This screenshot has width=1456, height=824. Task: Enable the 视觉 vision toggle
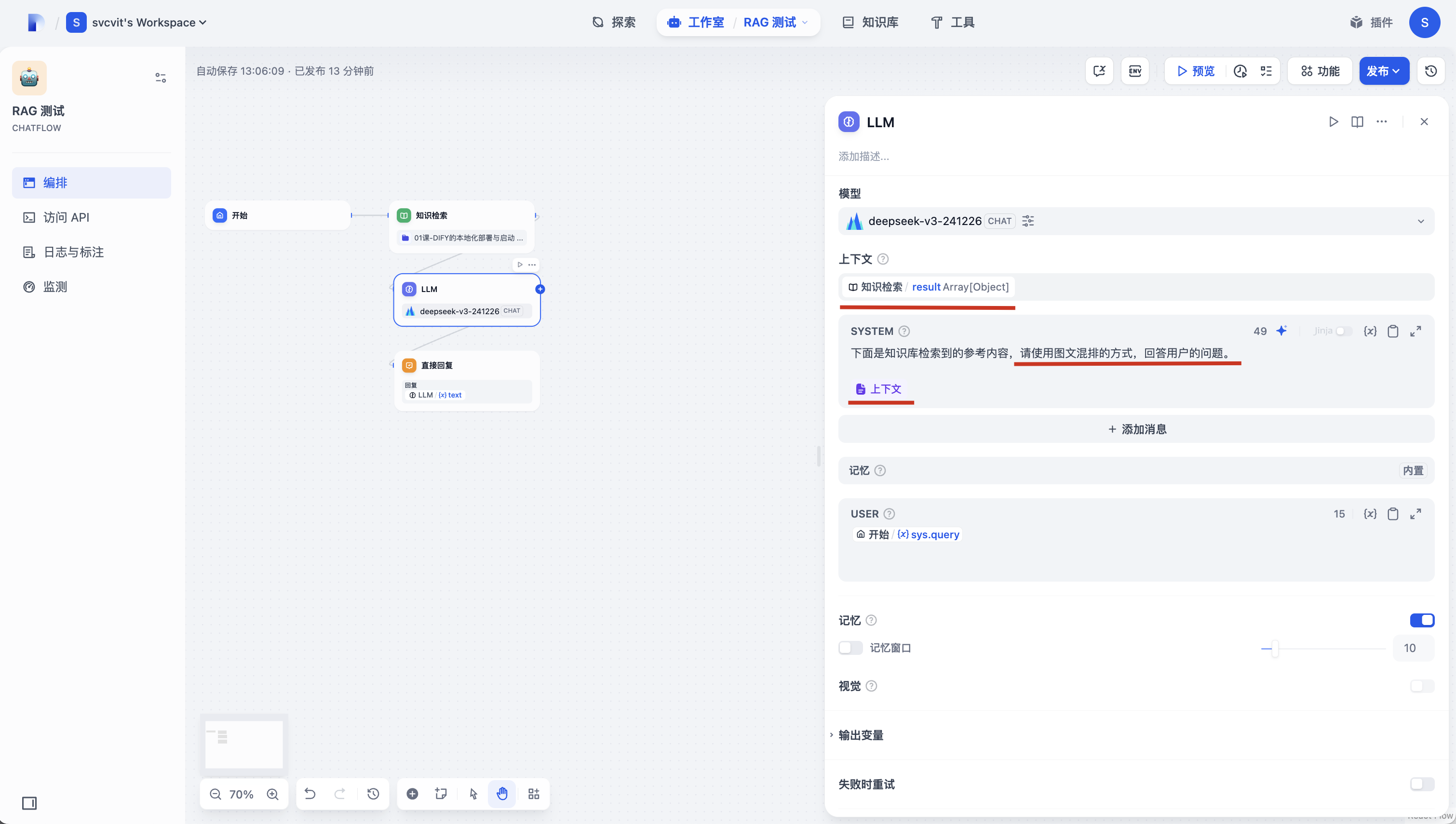pyautogui.click(x=1421, y=686)
